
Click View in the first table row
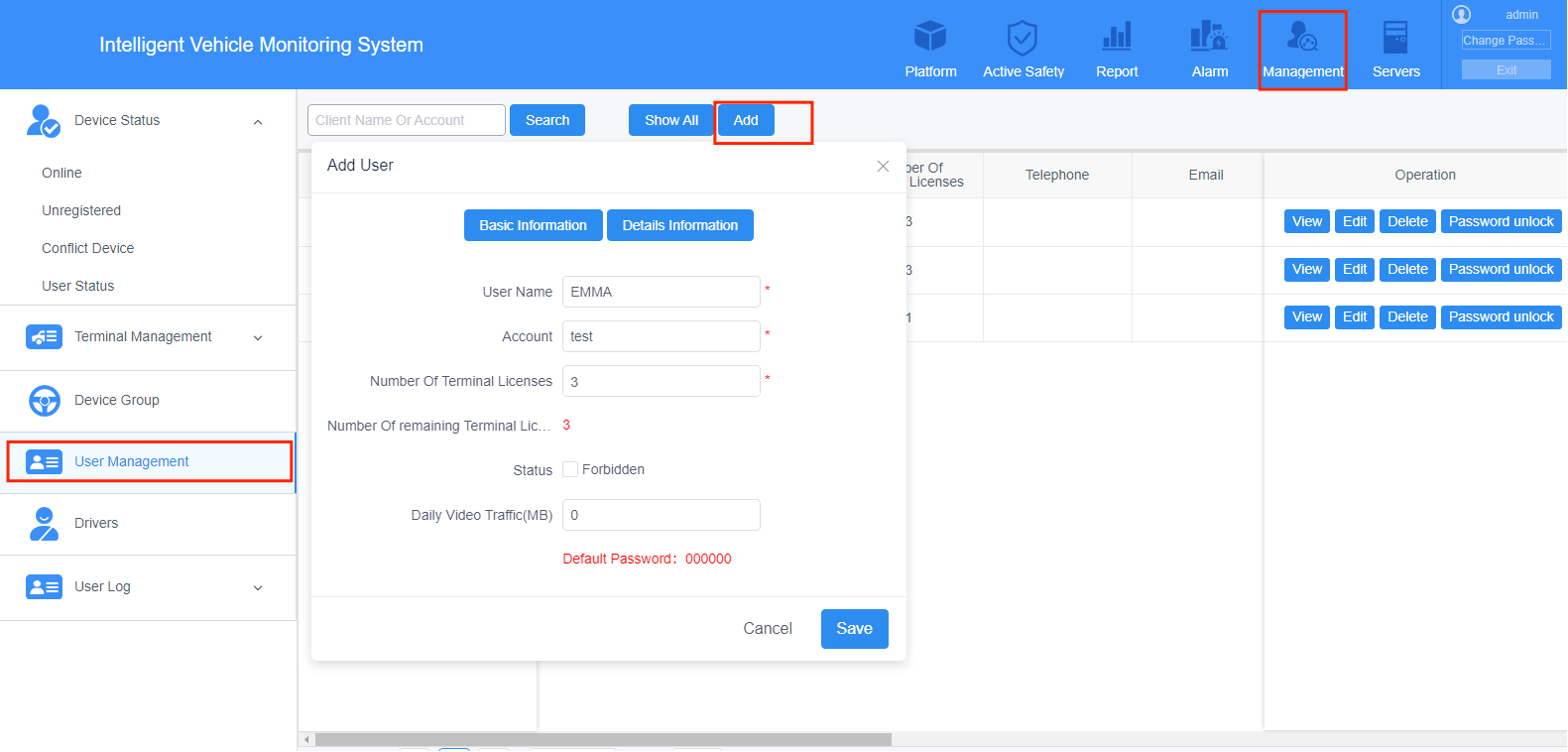click(1307, 221)
